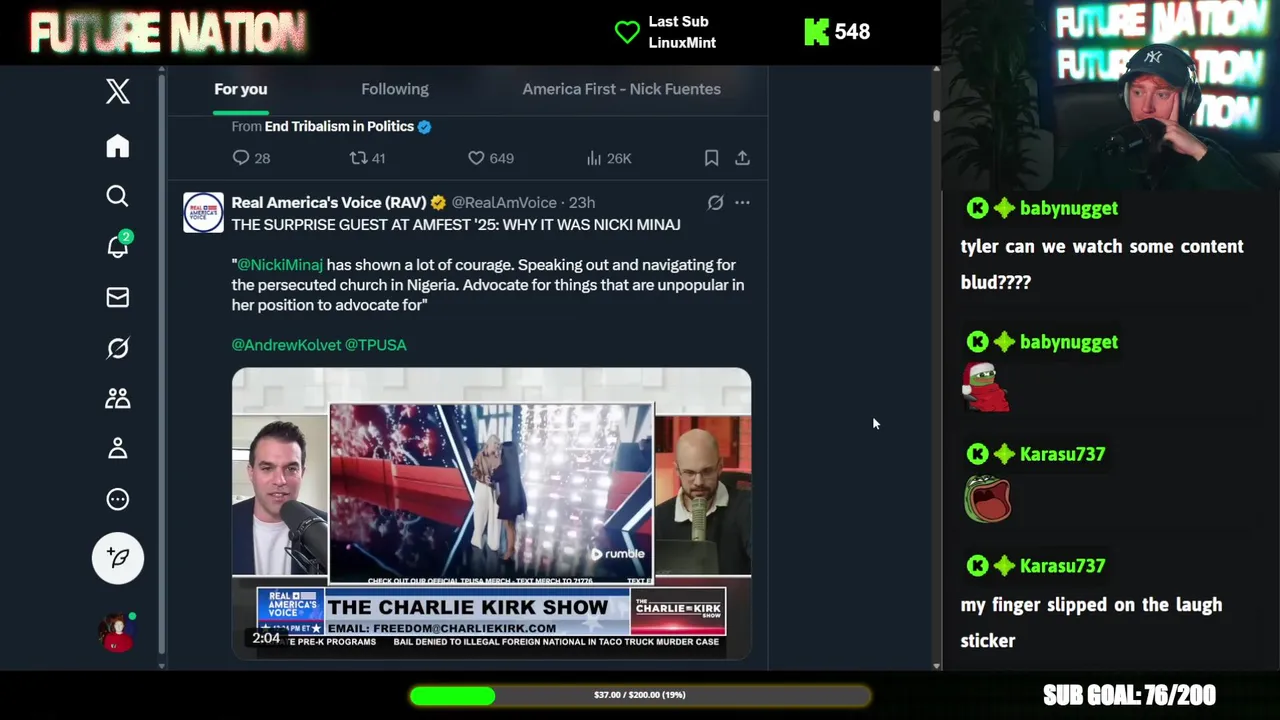Click Grok explain icon on RAV post
The width and height of the screenshot is (1280, 720).
(x=715, y=202)
